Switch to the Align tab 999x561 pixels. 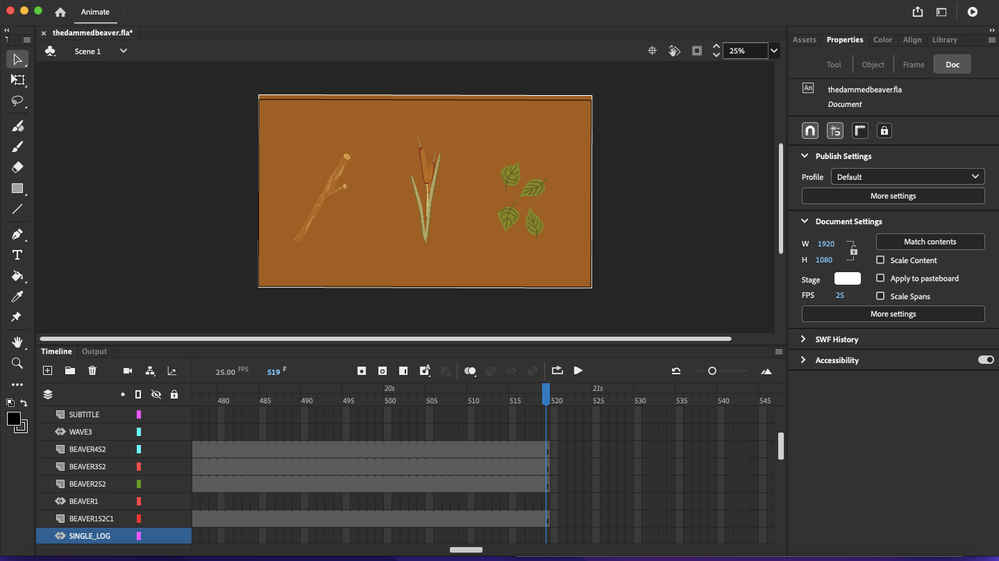pos(912,39)
